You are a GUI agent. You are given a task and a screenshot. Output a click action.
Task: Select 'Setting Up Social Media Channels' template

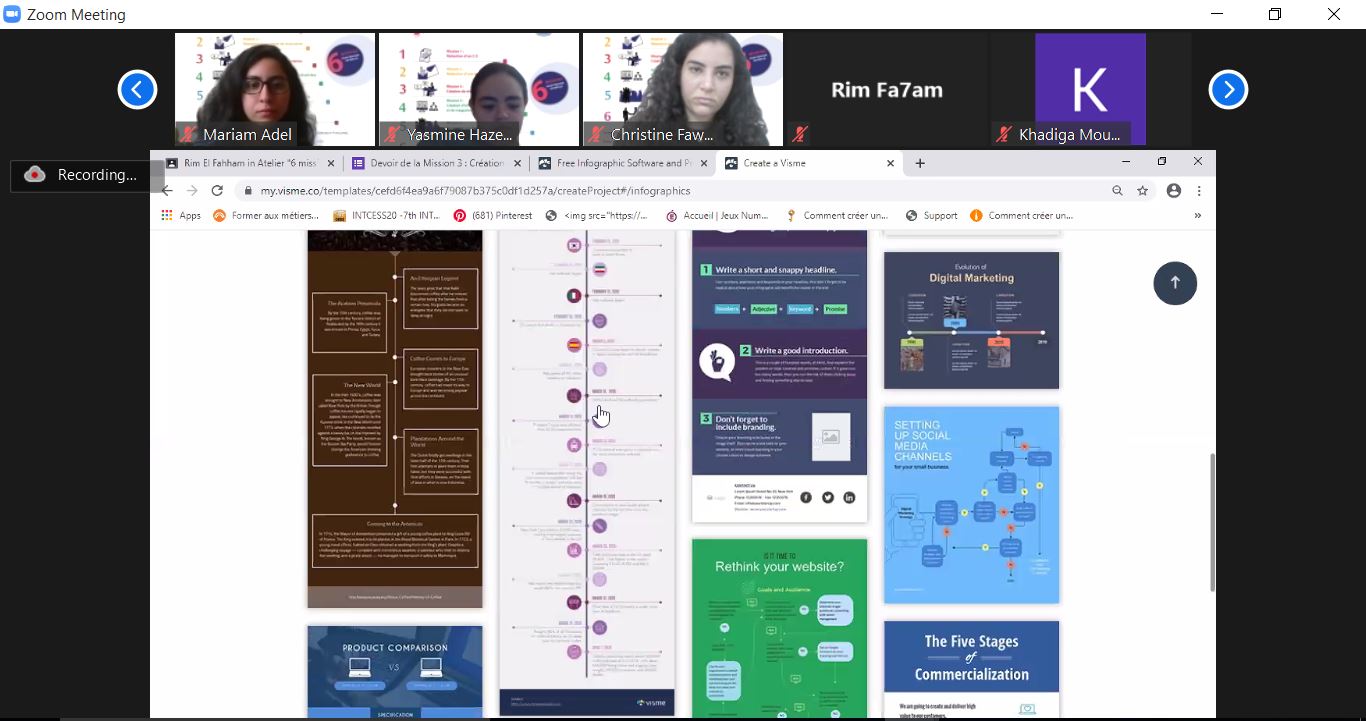click(971, 505)
